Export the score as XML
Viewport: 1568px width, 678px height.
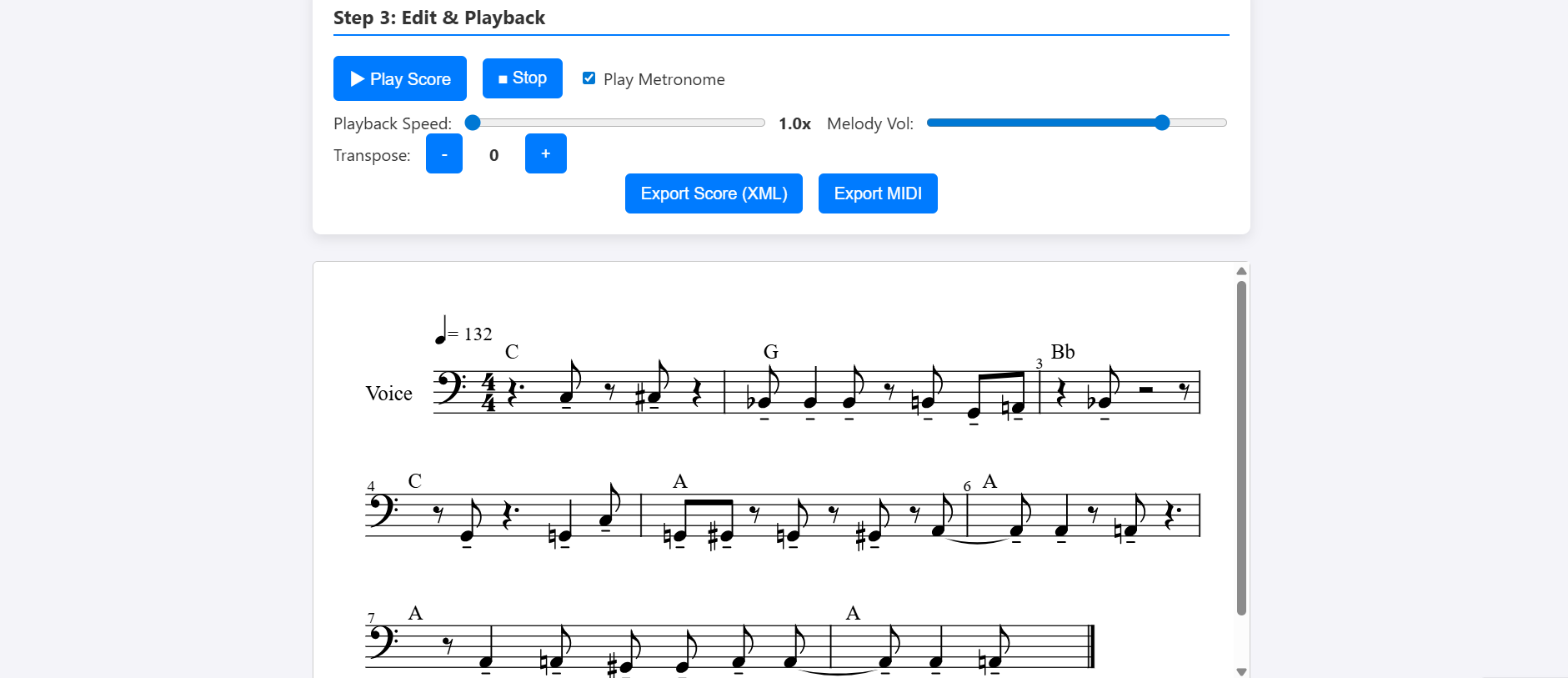click(x=714, y=193)
